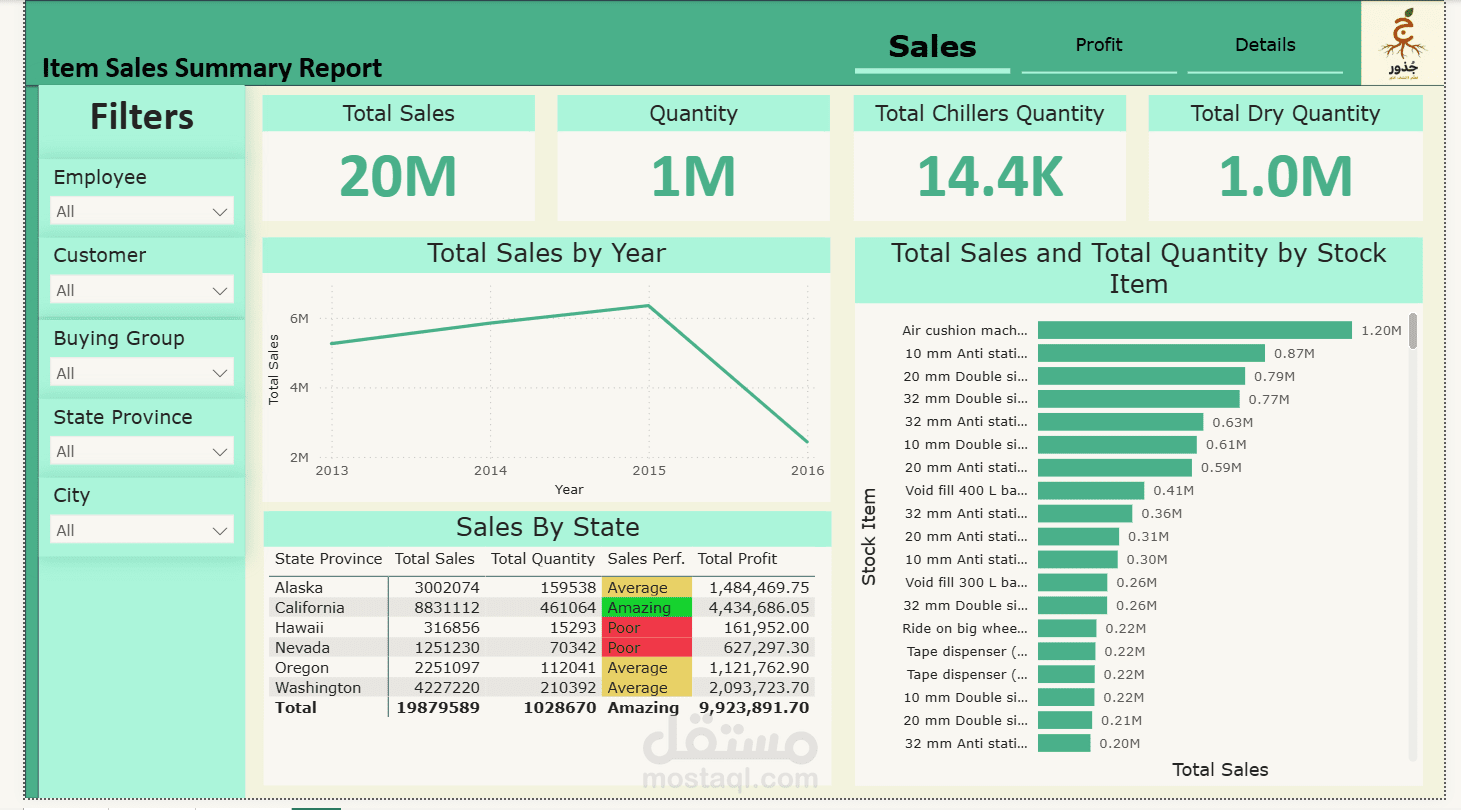
Task: Click the bar labeled 0.63M
Action: [1120, 422]
